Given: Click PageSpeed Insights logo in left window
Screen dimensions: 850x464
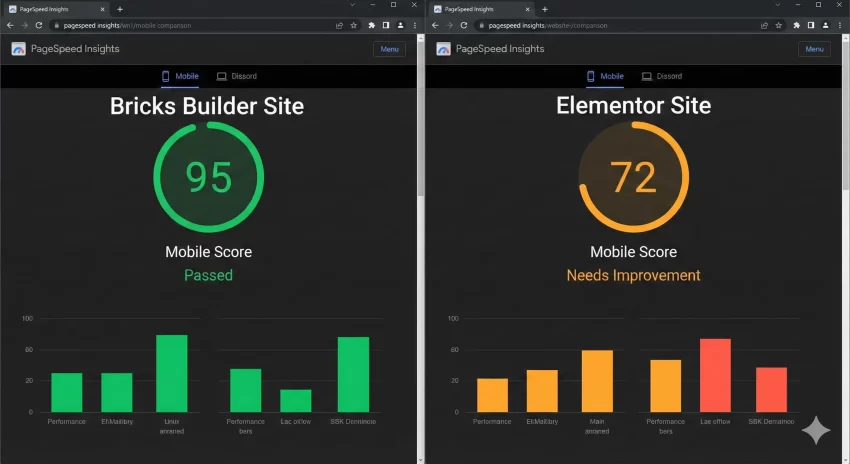Looking at the screenshot, I should [x=18, y=49].
